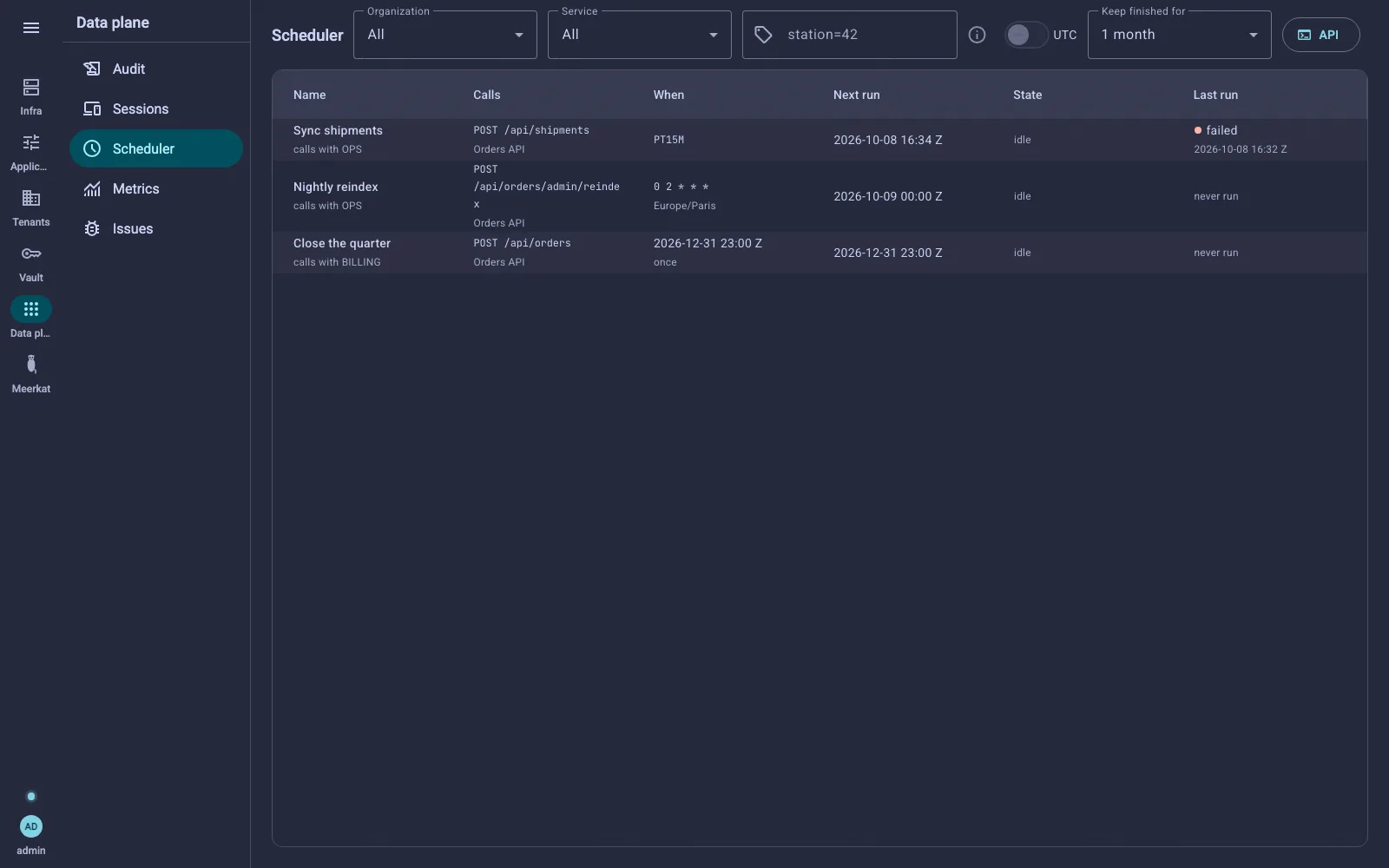
Task: Open the Metrics page
Action: [156, 188]
